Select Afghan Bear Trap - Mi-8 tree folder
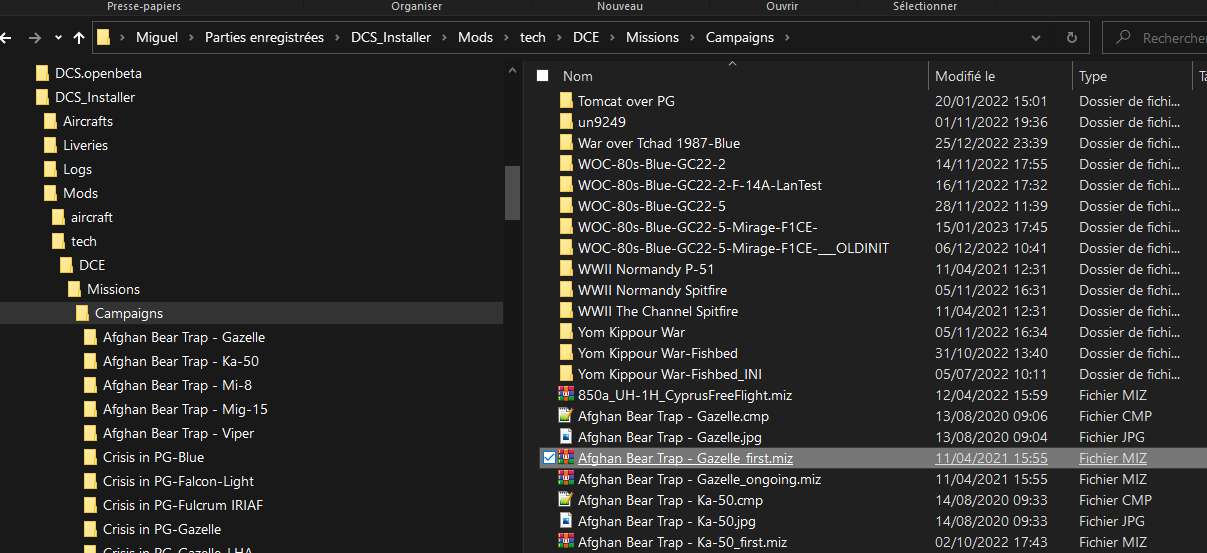Viewport: 1207px width, 553px height. (x=175, y=385)
